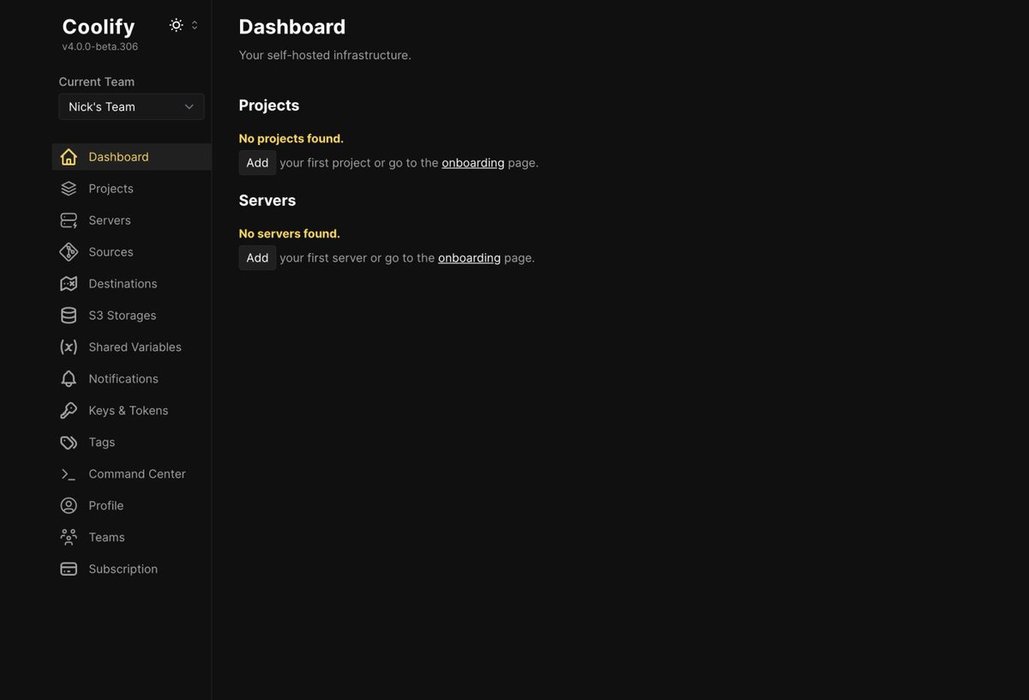Toggle the theme using the sun icon
This screenshot has height=700, width=1029.
pos(176,25)
